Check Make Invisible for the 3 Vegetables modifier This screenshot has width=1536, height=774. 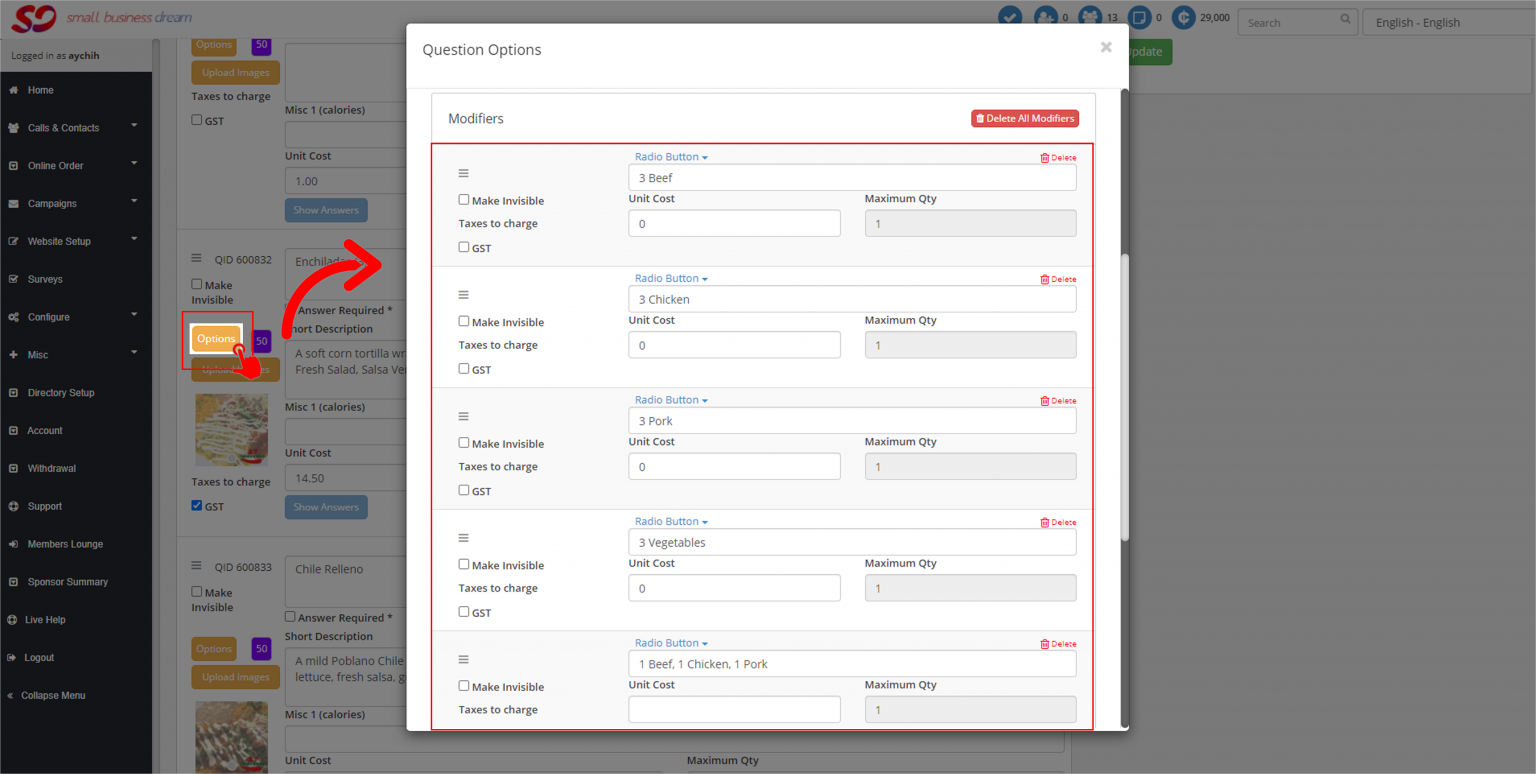[464, 564]
